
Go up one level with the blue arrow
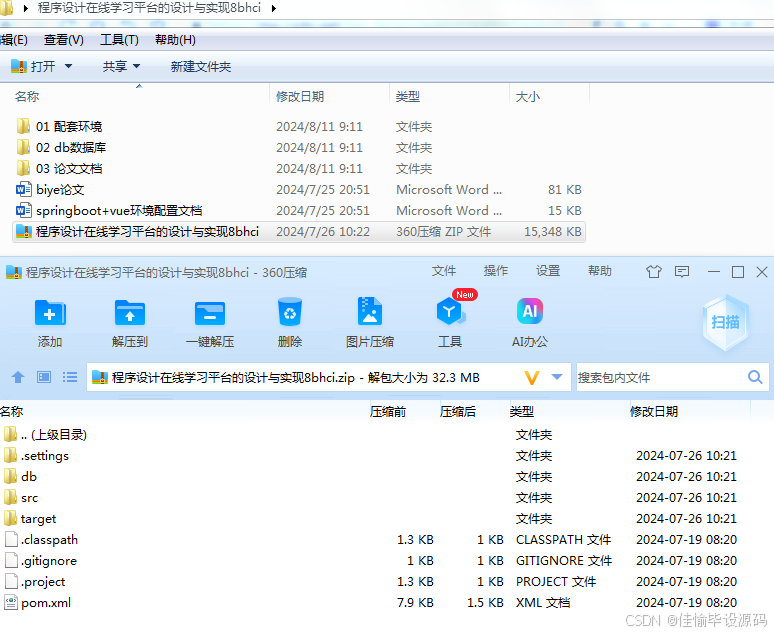[18, 377]
